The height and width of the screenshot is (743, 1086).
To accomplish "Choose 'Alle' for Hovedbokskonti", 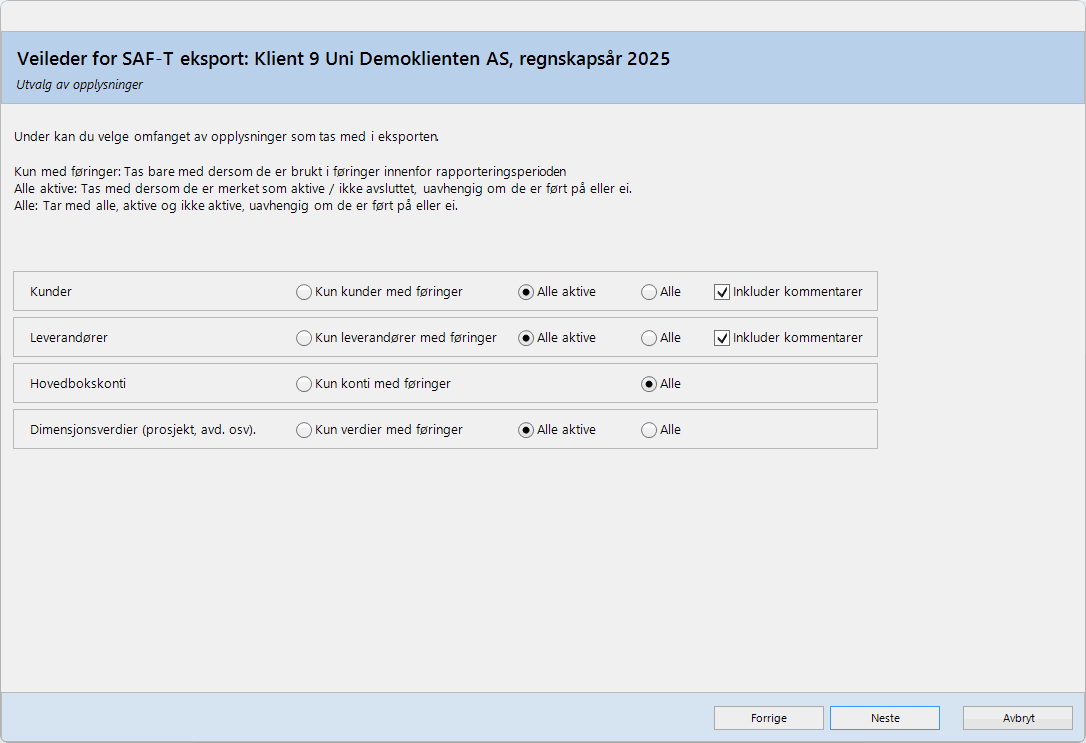I will click(x=649, y=384).
